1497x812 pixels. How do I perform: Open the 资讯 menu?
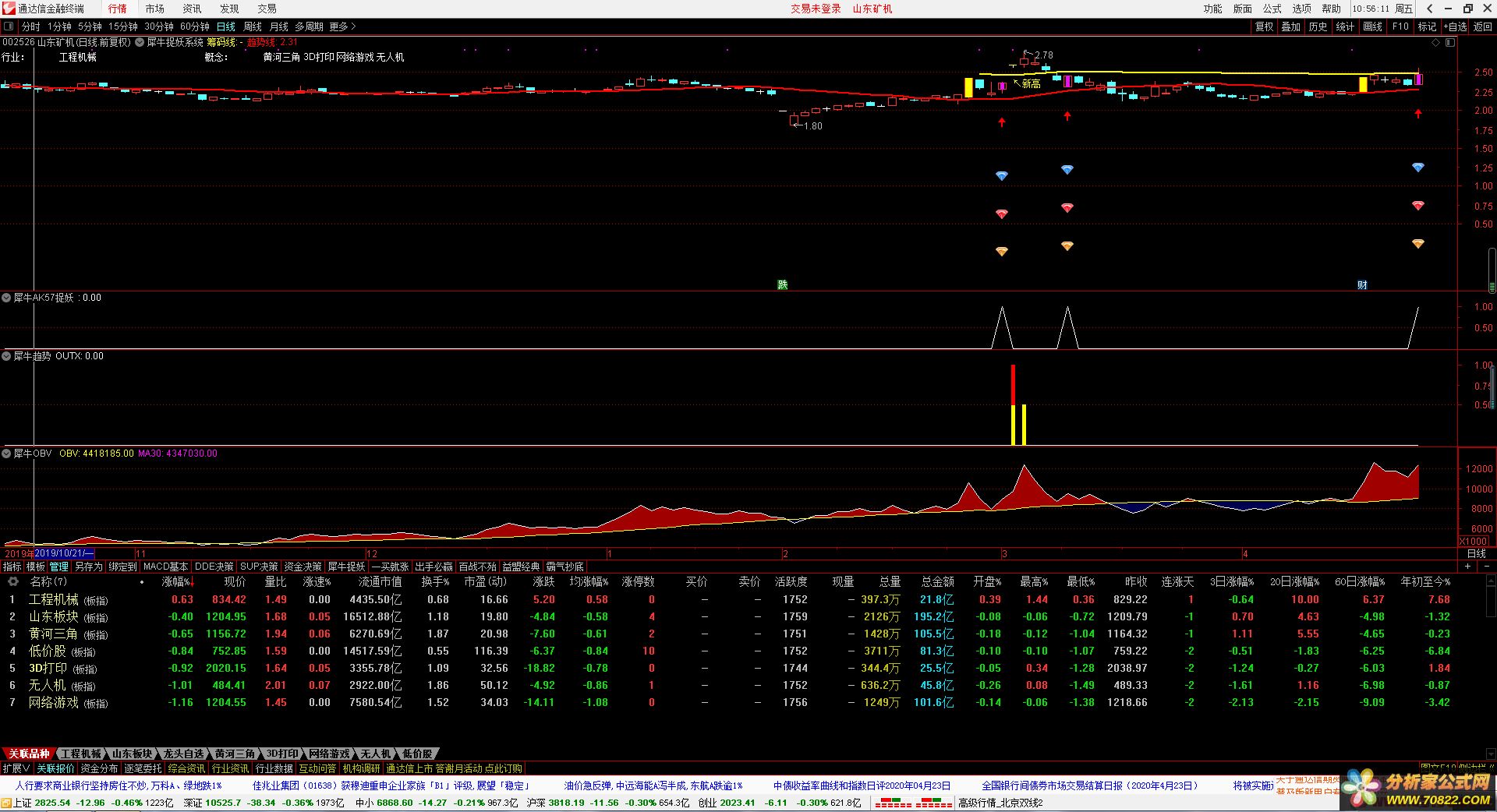(x=192, y=9)
